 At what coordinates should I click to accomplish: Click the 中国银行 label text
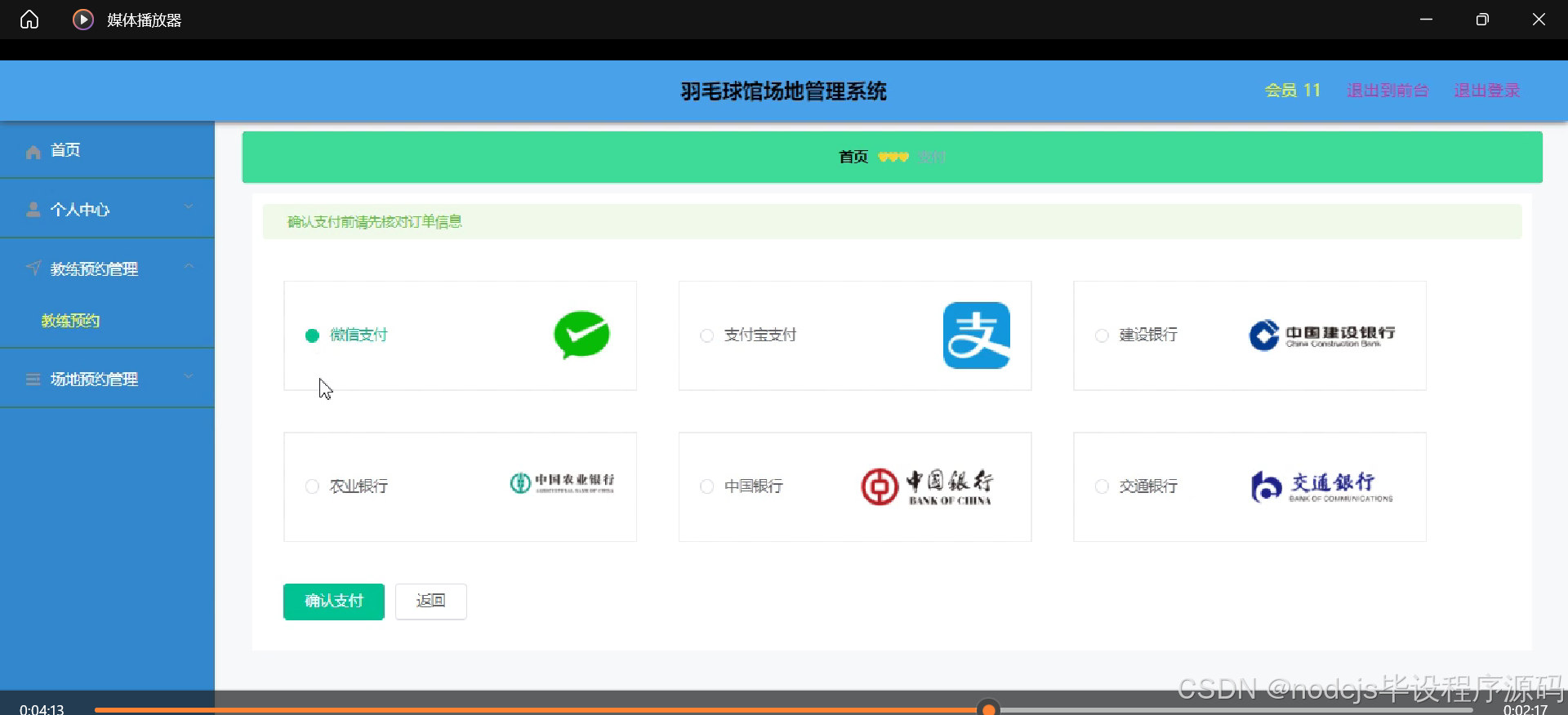pyautogui.click(x=754, y=486)
